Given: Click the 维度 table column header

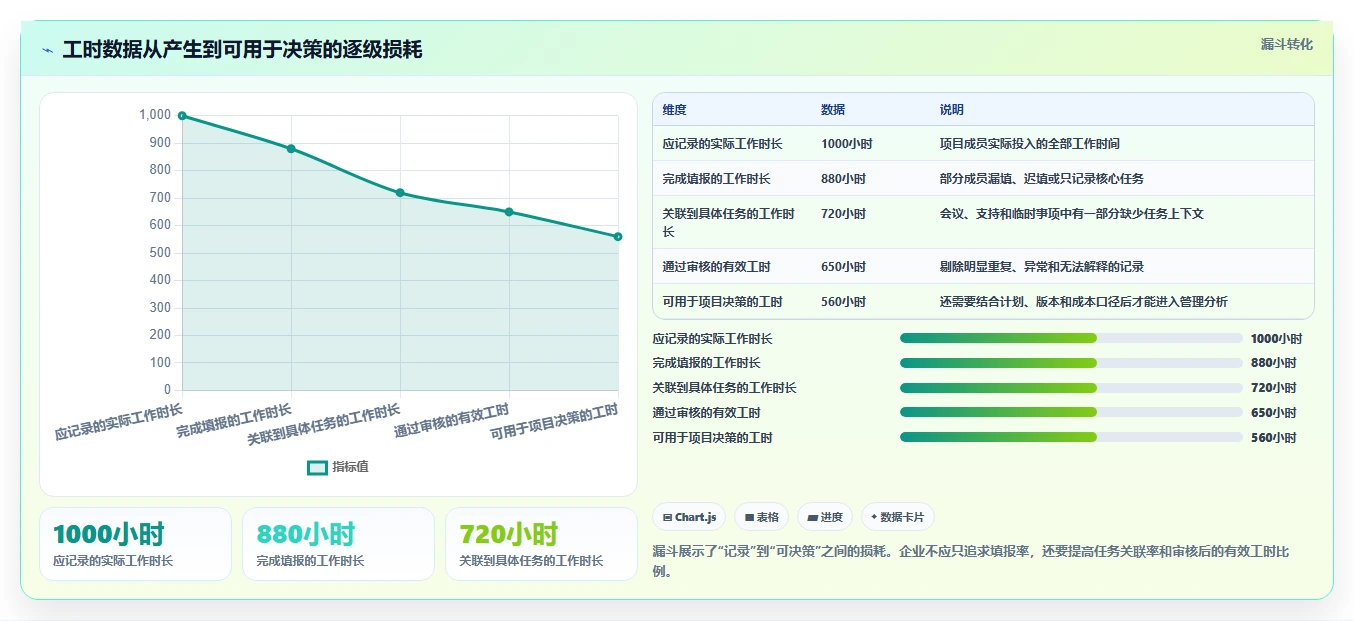Looking at the screenshot, I should coord(675,110).
